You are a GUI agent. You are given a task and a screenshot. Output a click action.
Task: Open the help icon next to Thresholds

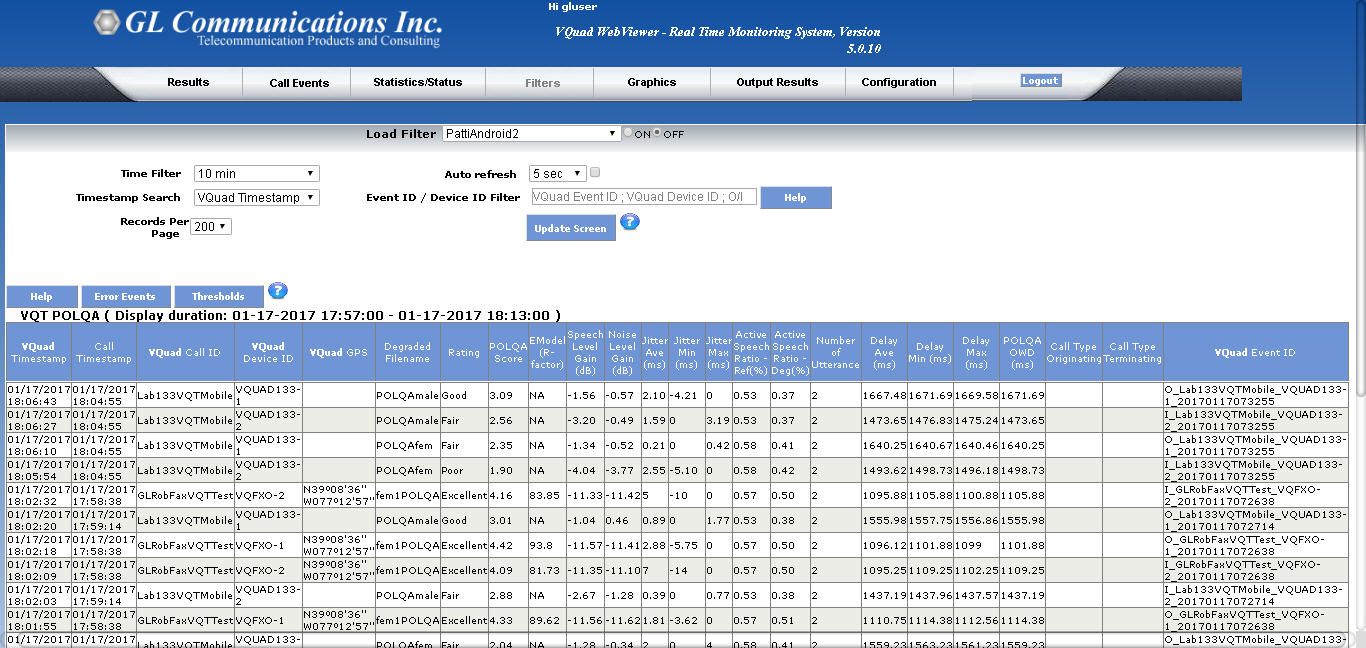[278, 291]
